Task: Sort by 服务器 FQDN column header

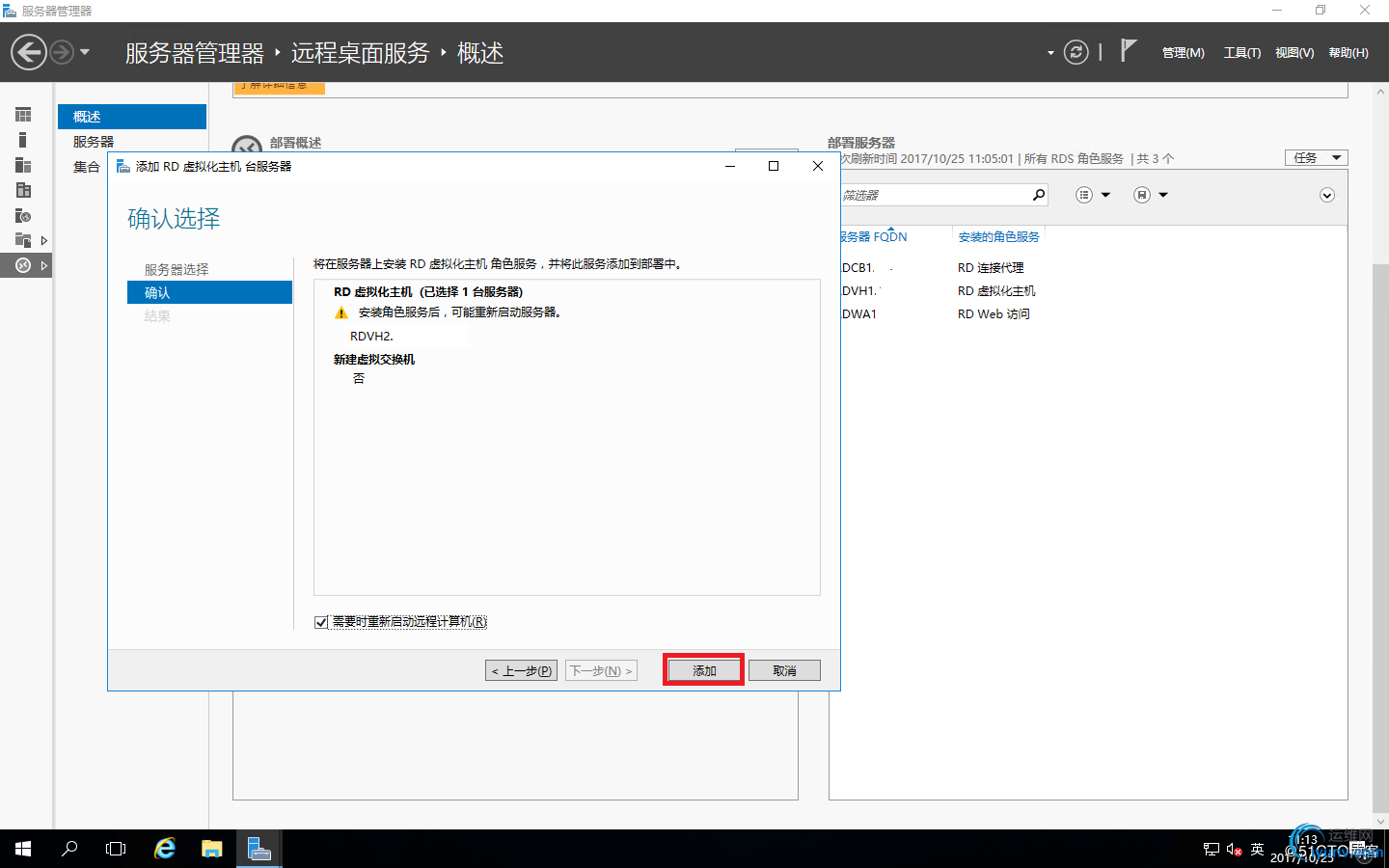Action: coord(874,236)
